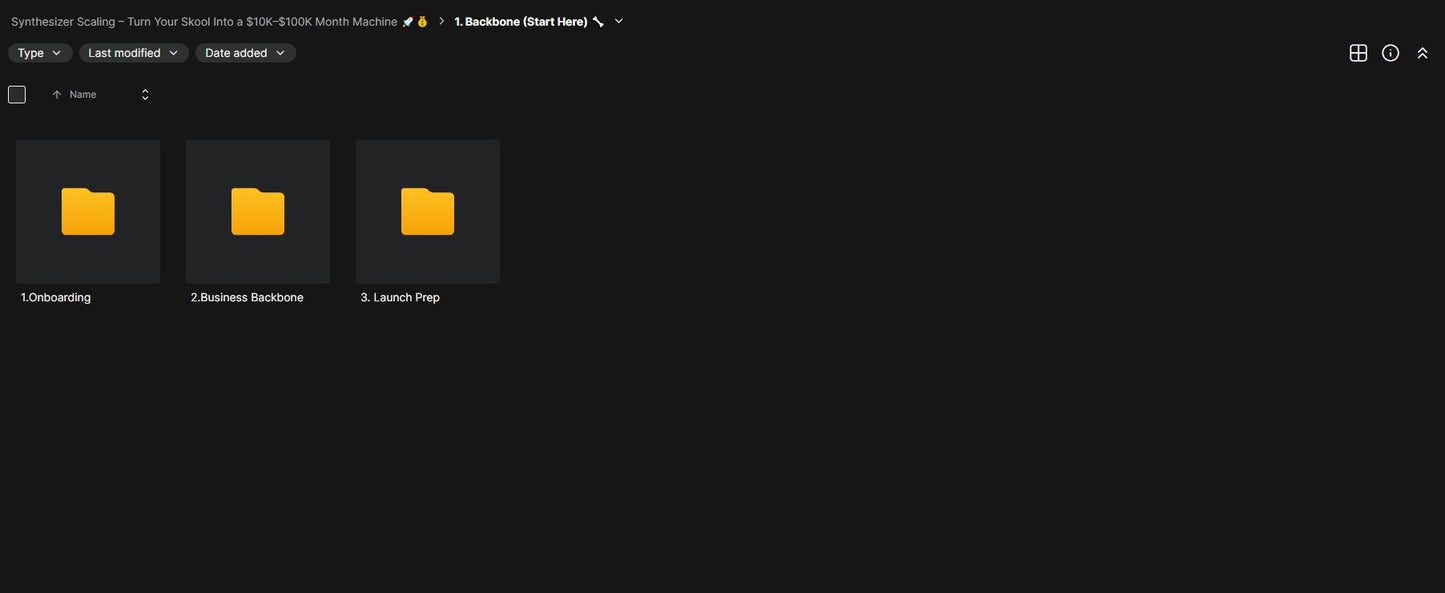Screen dimensions: 1445x593
Task: Tick the select-all checkbox
Action: pyautogui.click(x=17, y=95)
